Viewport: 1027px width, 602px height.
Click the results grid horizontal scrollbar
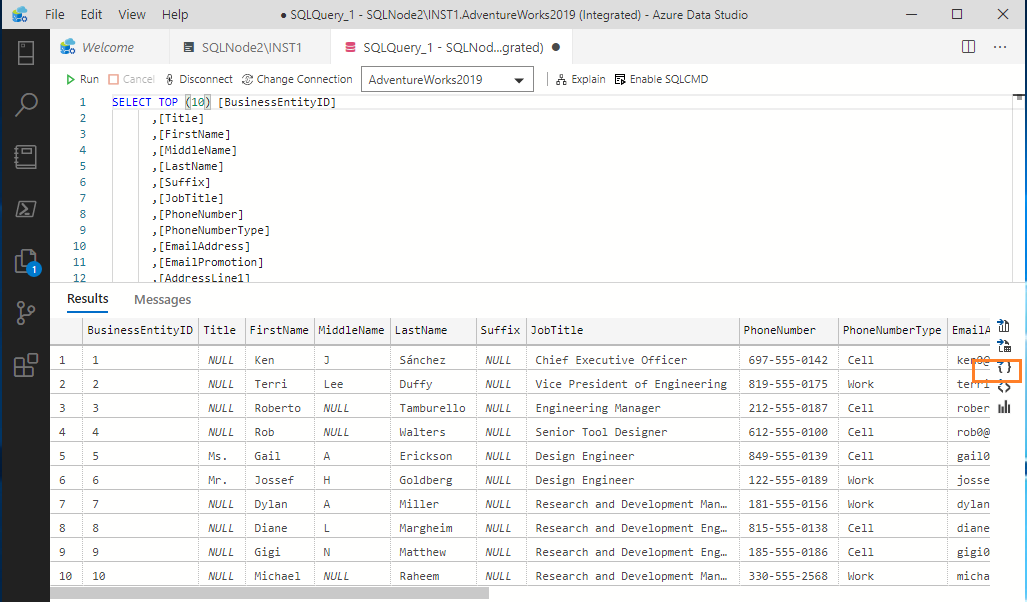pos(270,593)
